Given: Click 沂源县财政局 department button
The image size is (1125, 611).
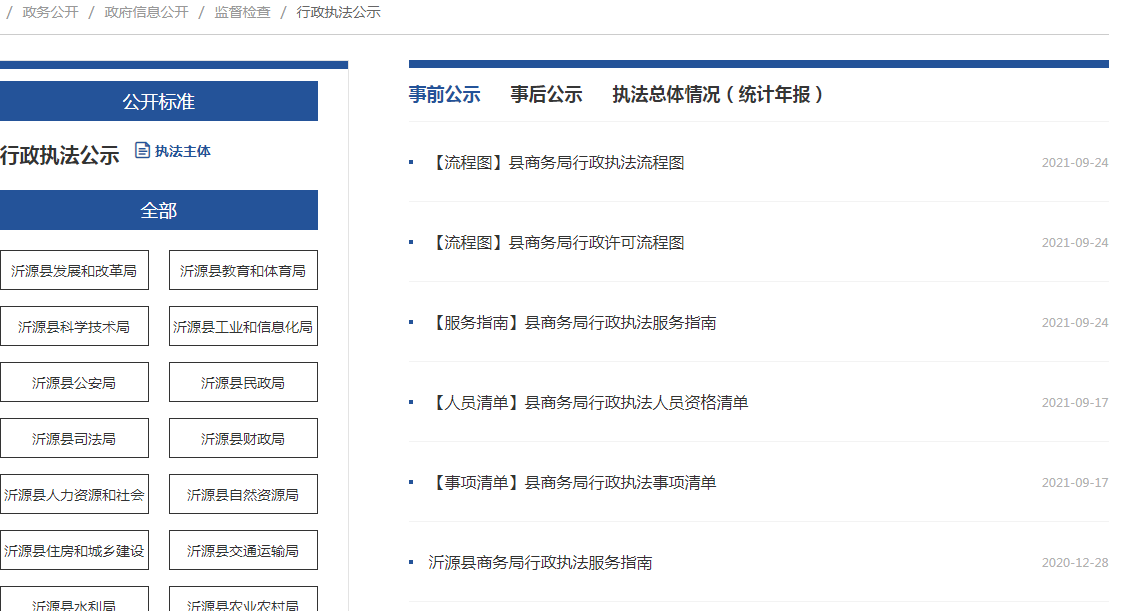Looking at the screenshot, I should click(243, 439).
